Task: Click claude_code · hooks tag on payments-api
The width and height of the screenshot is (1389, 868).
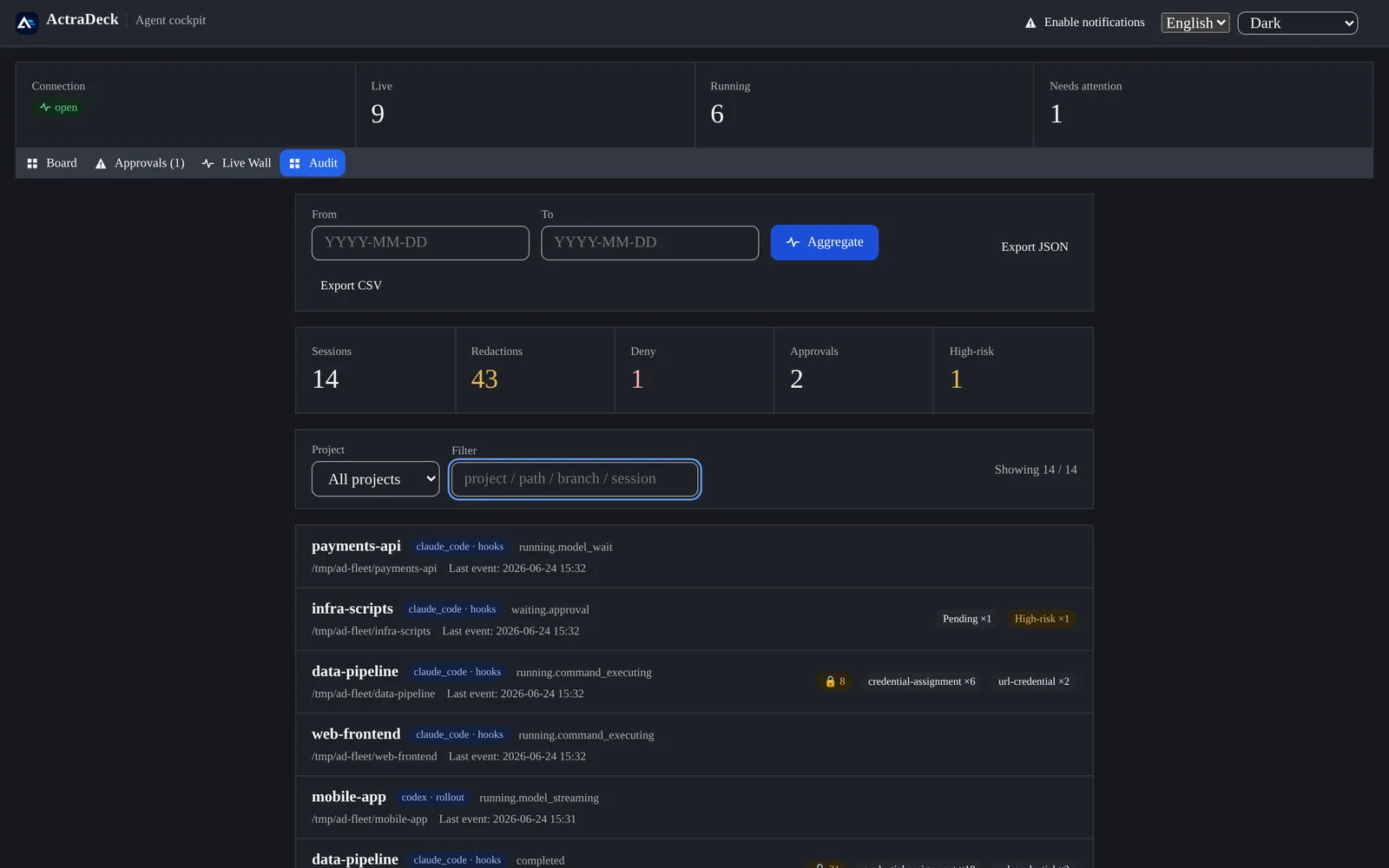Action: (460, 547)
